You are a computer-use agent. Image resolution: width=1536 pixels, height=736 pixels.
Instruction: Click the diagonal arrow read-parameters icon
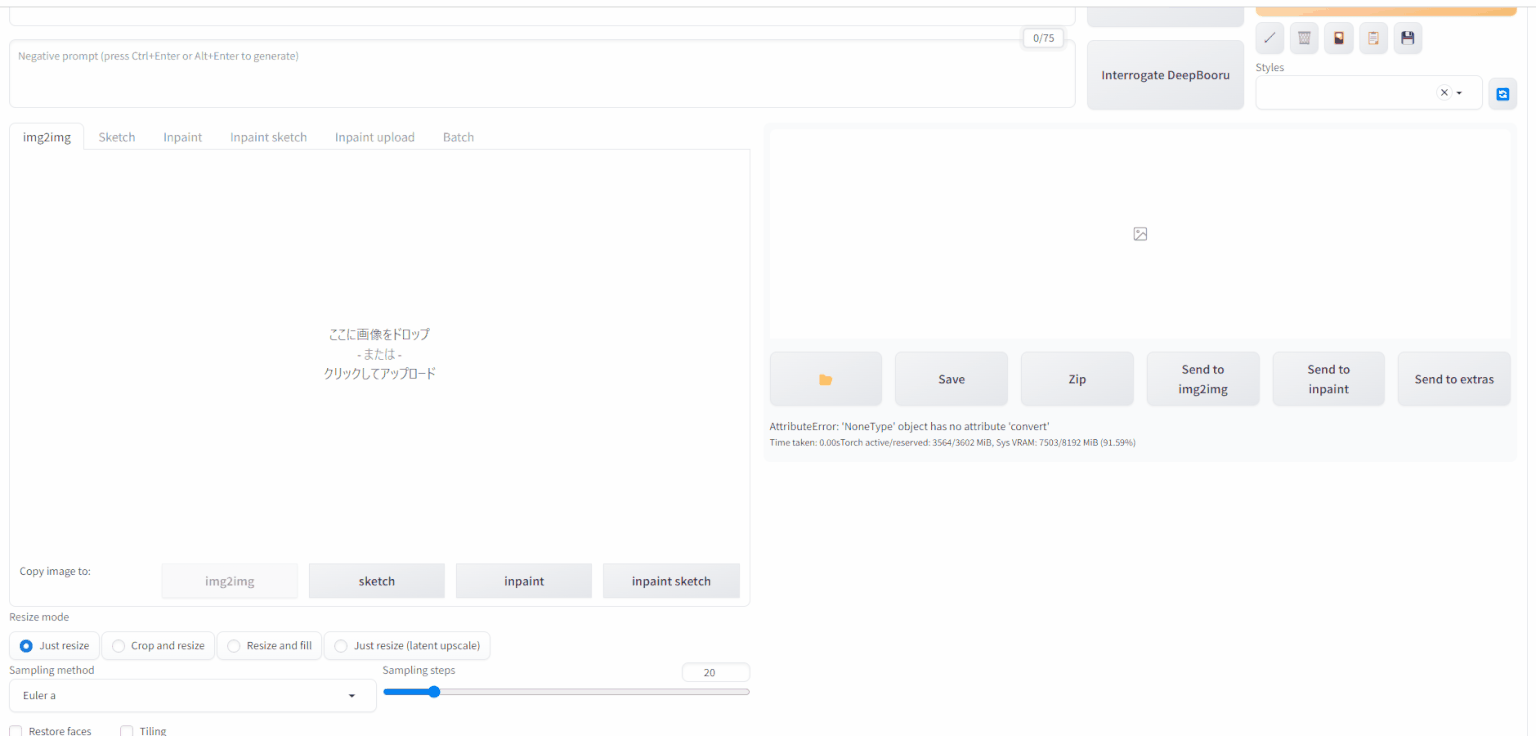coord(1269,39)
